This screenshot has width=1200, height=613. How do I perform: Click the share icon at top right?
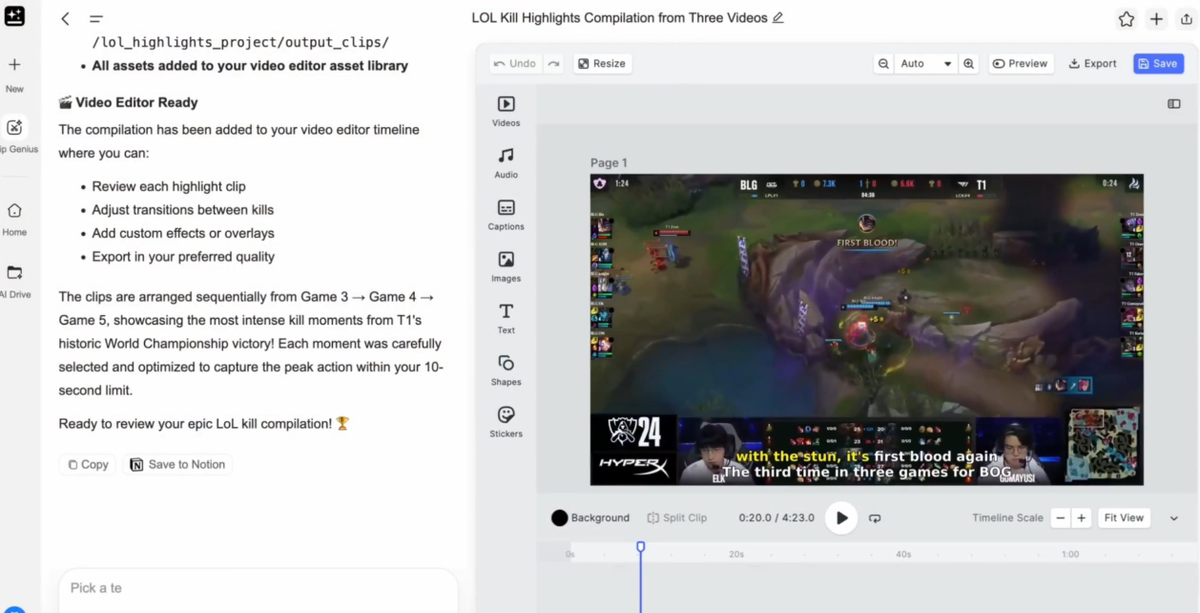1187,19
